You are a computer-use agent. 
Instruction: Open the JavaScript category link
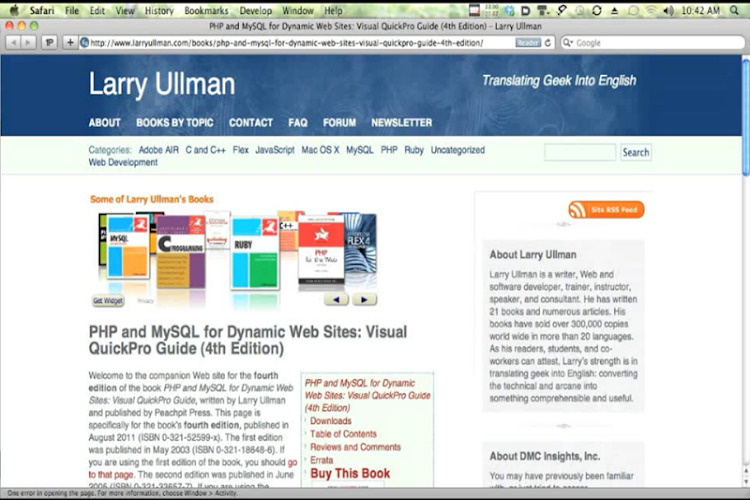(275, 150)
